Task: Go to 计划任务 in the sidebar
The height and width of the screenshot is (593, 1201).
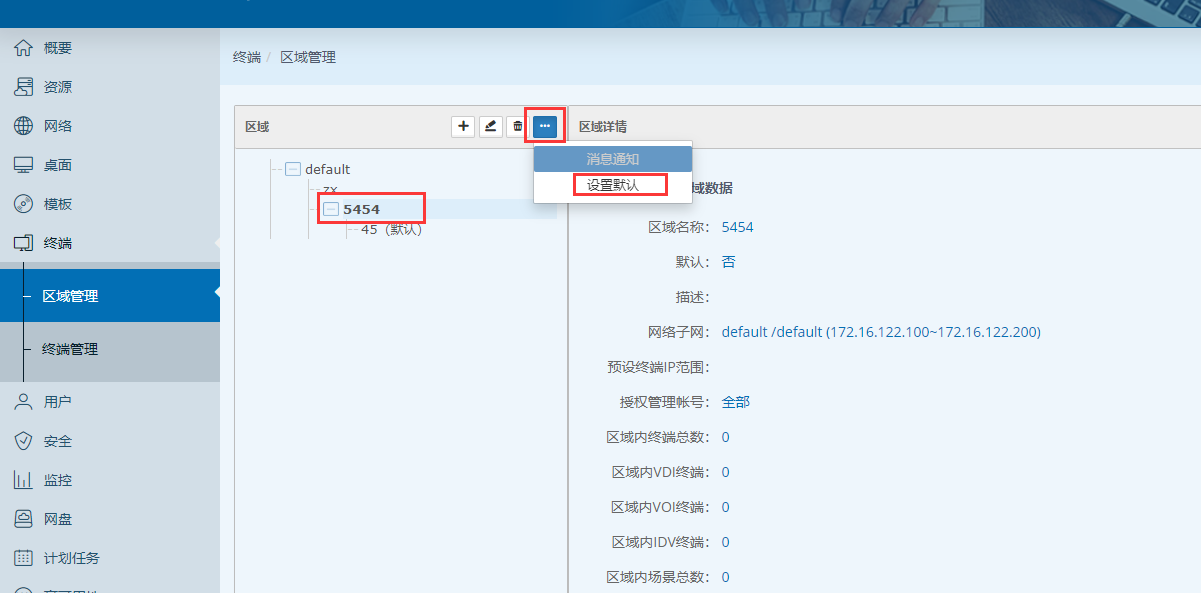Action: (71, 558)
